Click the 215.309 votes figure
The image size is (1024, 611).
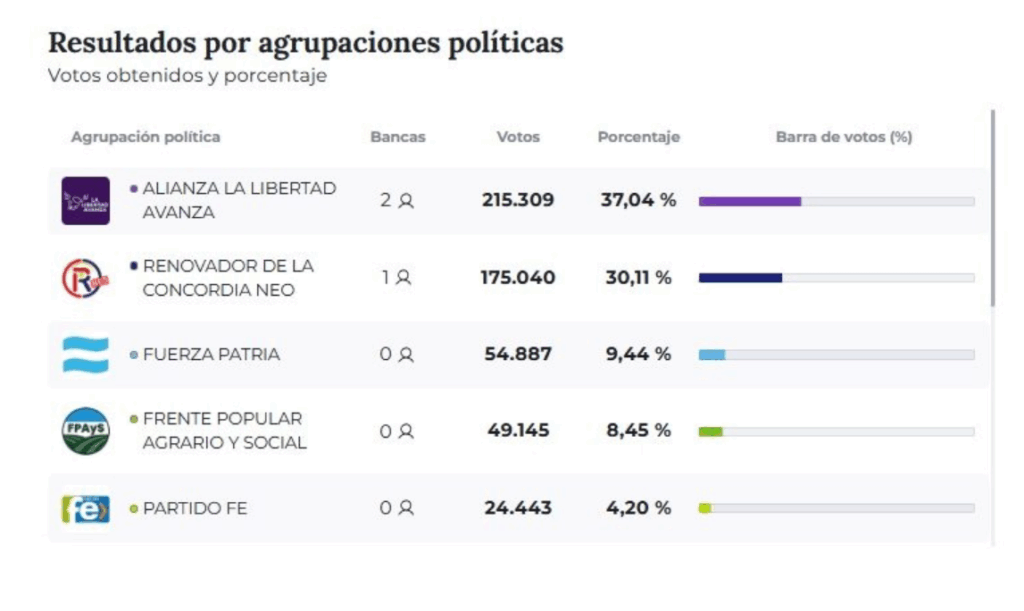517,200
